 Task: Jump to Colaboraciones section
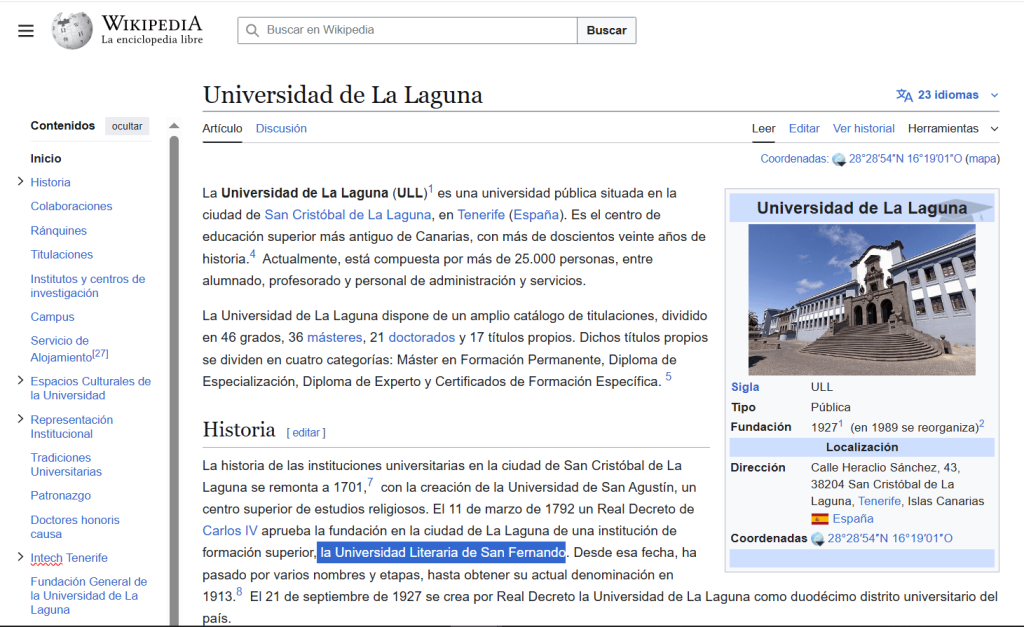pyautogui.click(x=71, y=206)
